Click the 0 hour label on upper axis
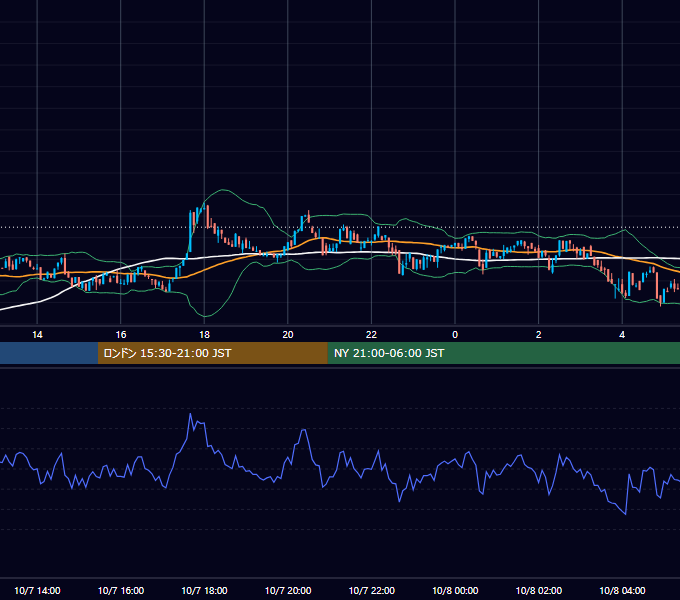 455,335
